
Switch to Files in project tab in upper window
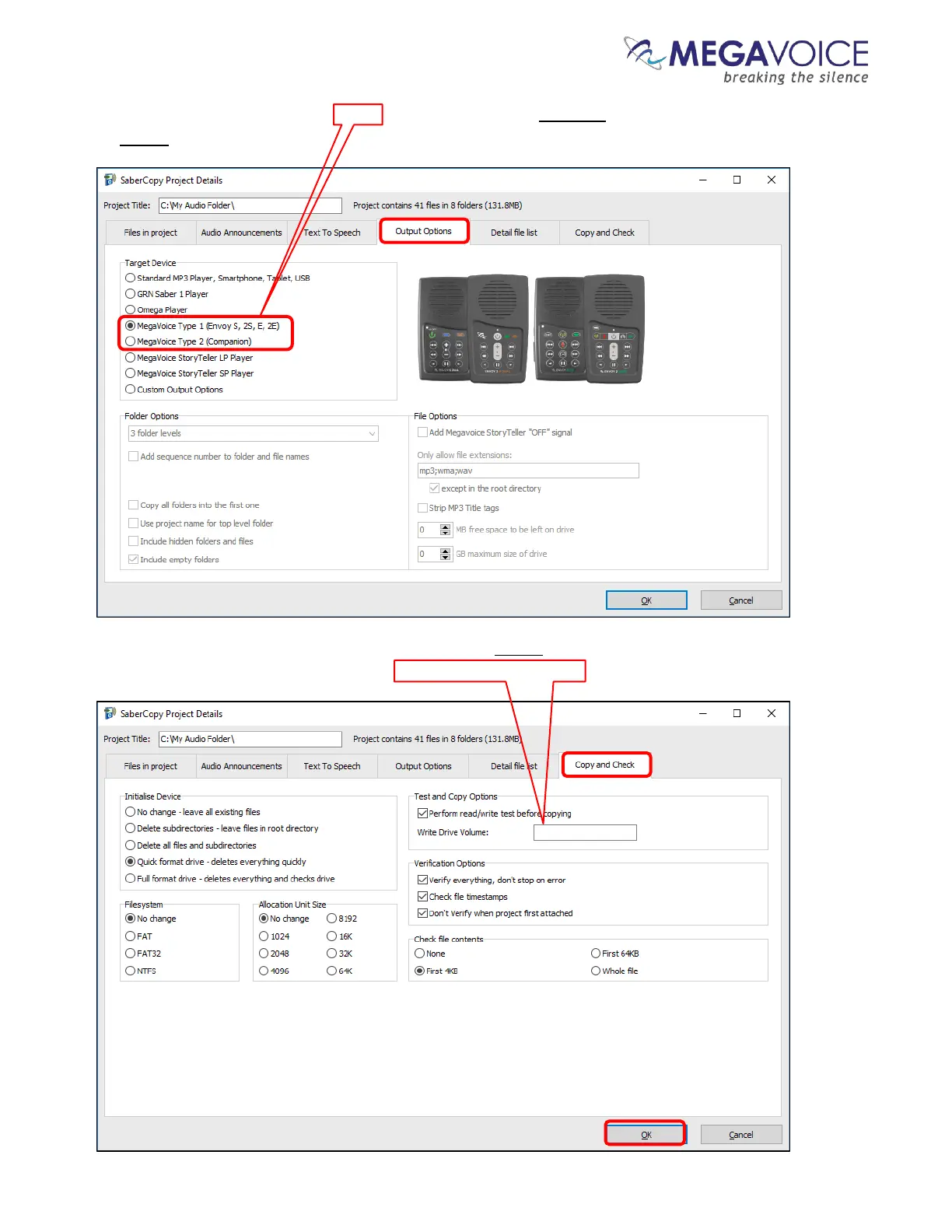pyautogui.click(x=150, y=233)
